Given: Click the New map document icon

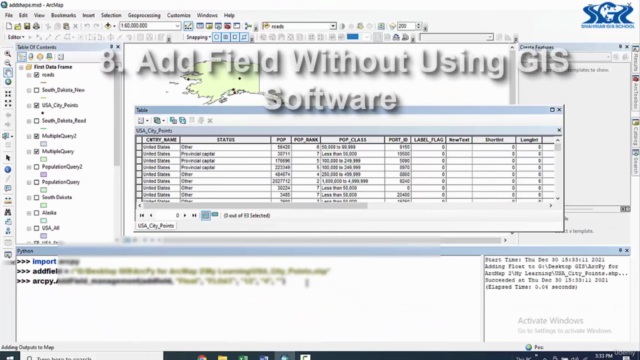Looking at the screenshot, I should coord(9,26).
